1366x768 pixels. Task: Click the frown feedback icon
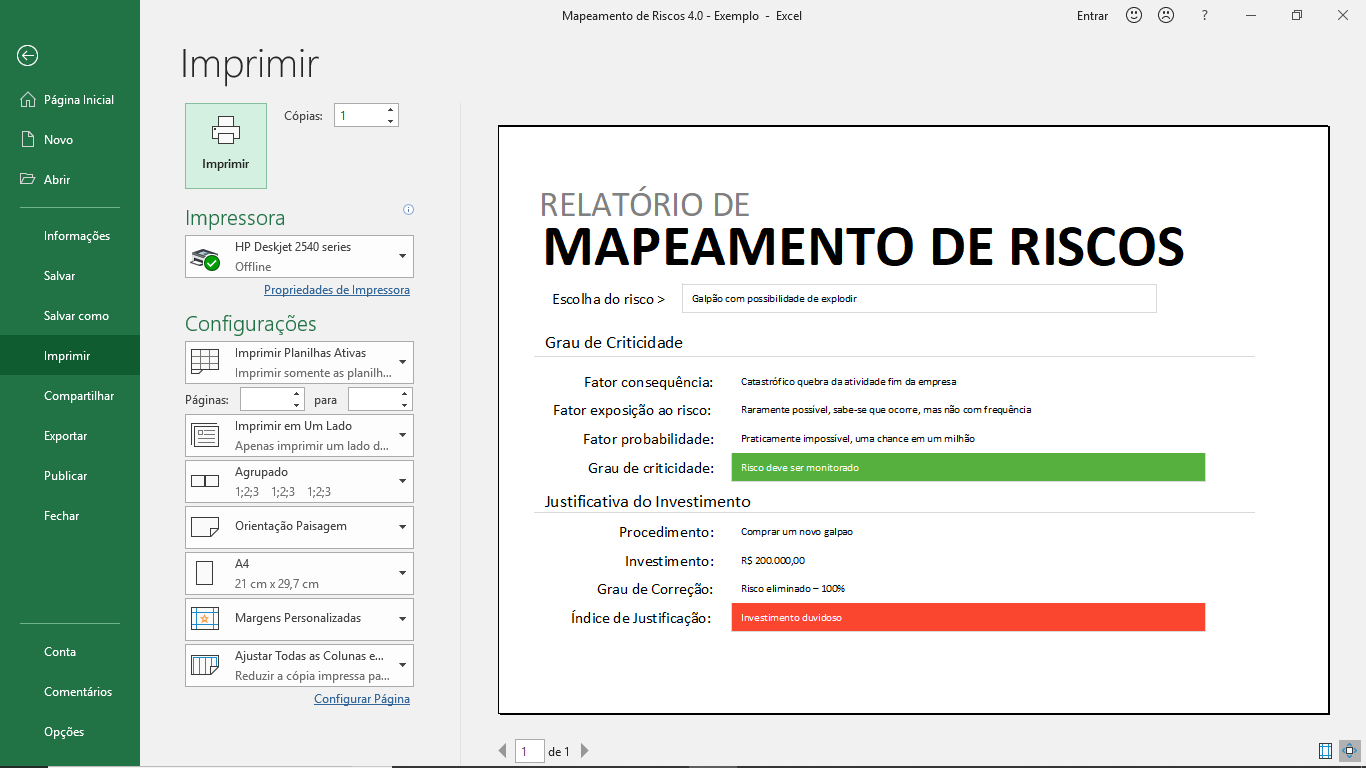[x=1166, y=15]
